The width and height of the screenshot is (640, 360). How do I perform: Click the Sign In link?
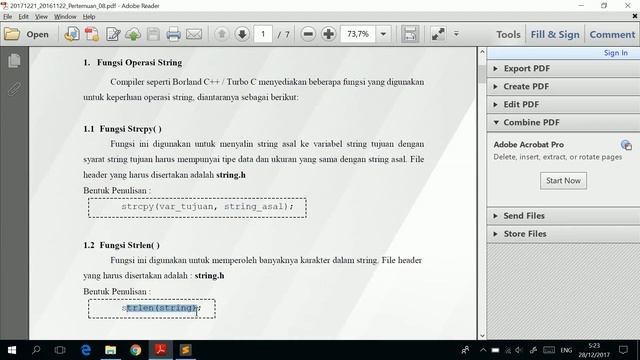[616, 53]
